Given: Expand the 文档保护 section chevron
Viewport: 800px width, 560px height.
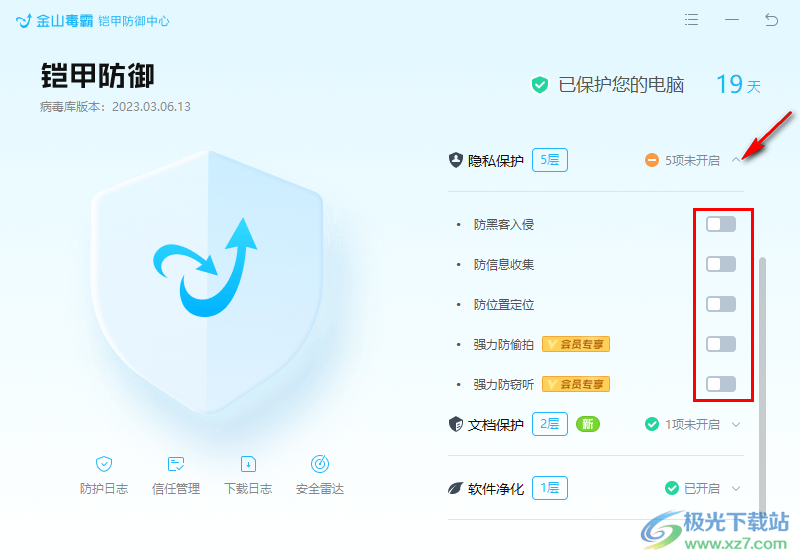Looking at the screenshot, I should tap(736, 424).
